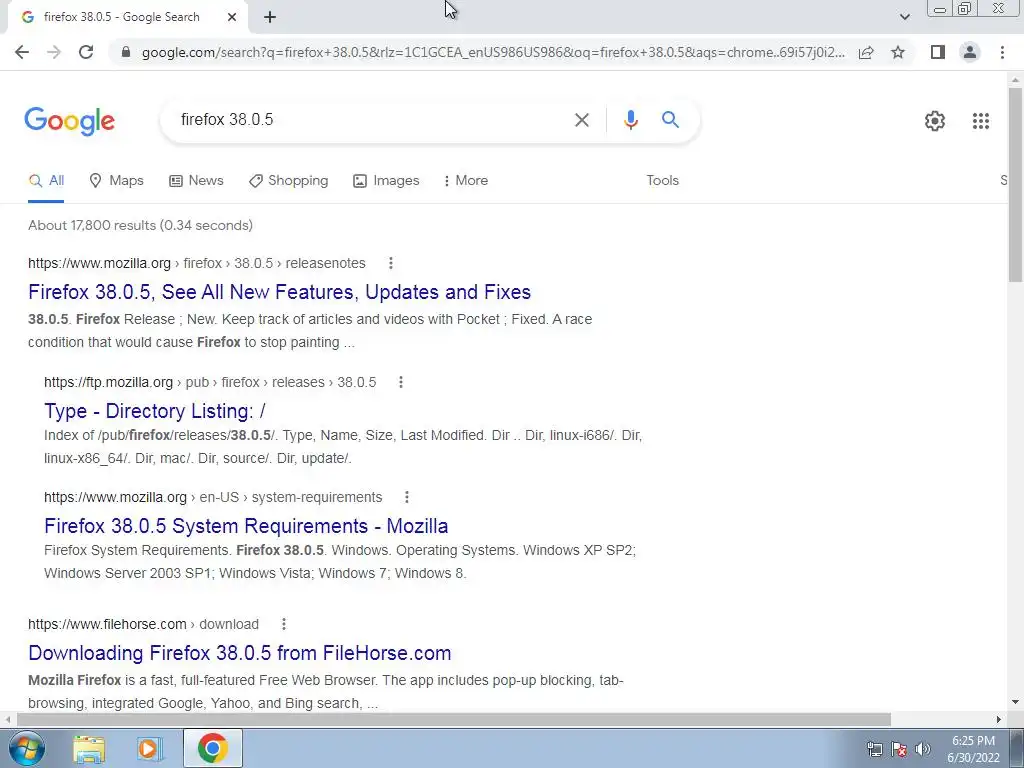The height and width of the screenshot is (768, 1024).
Task: Expand the More search categories menu
Action: pos(465,181)
